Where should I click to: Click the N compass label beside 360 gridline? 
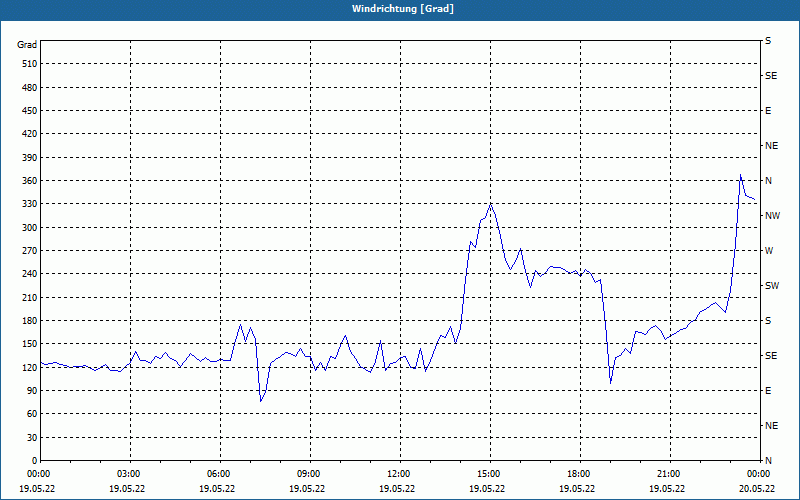pos(768,181)
